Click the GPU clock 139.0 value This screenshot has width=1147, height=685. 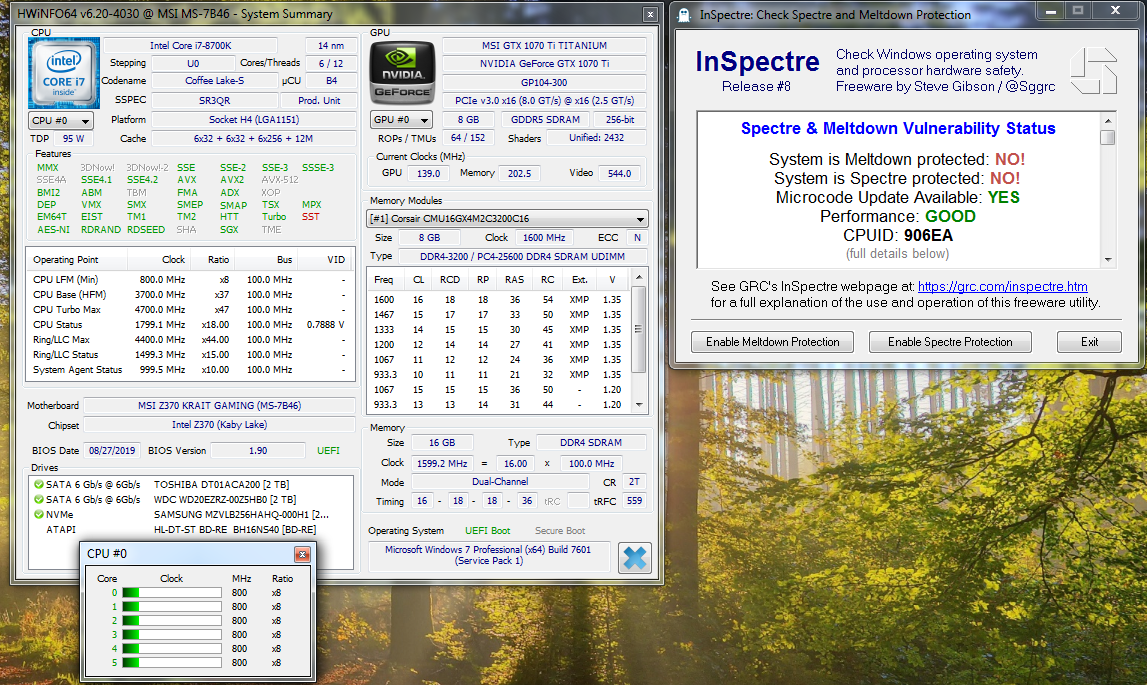pyautogui.click(x=429, y=173)
